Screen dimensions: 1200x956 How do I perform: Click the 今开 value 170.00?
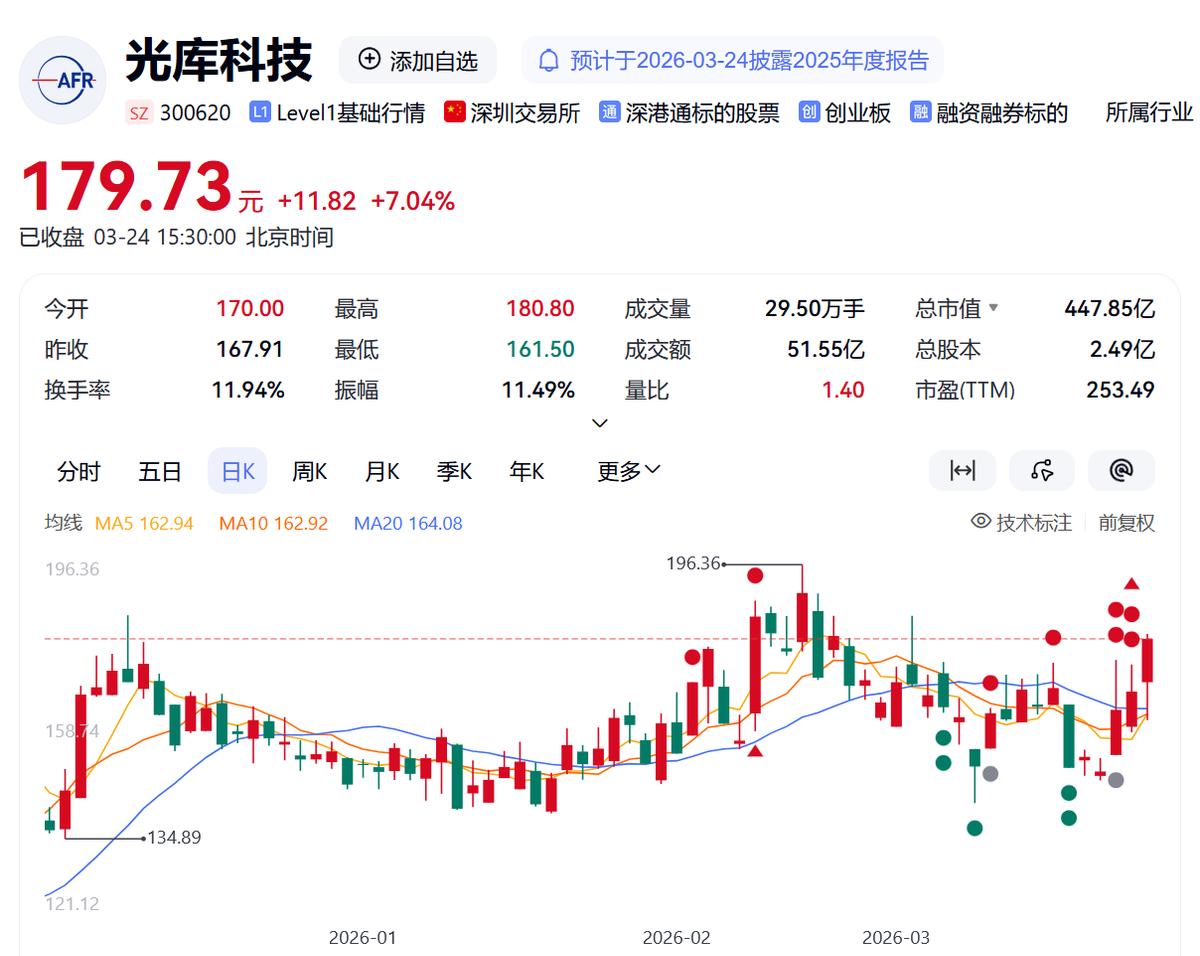click(x=250, y=309)
